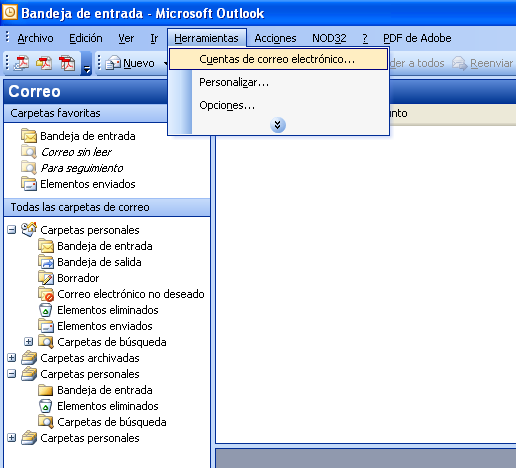Select Bandeja de entrada in favorites
Screen dimensions: 516x468
[x=88, y=136]
